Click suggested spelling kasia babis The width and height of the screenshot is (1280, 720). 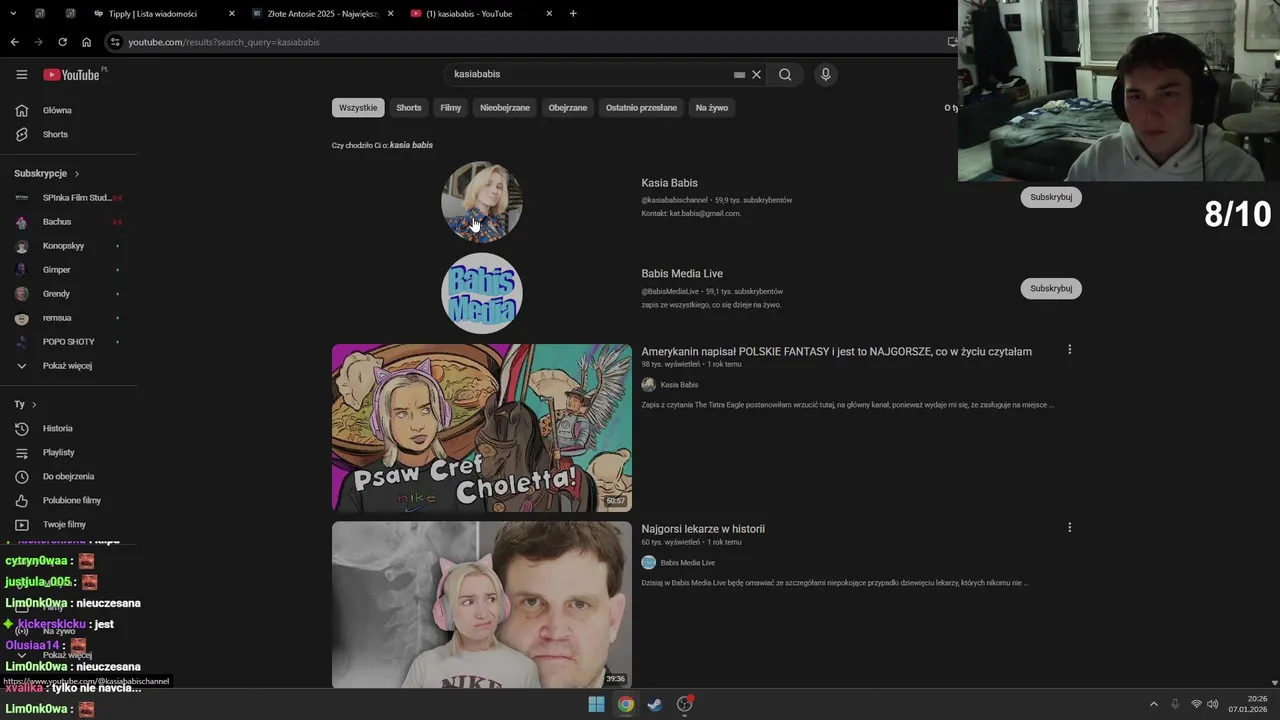(411, 145)
